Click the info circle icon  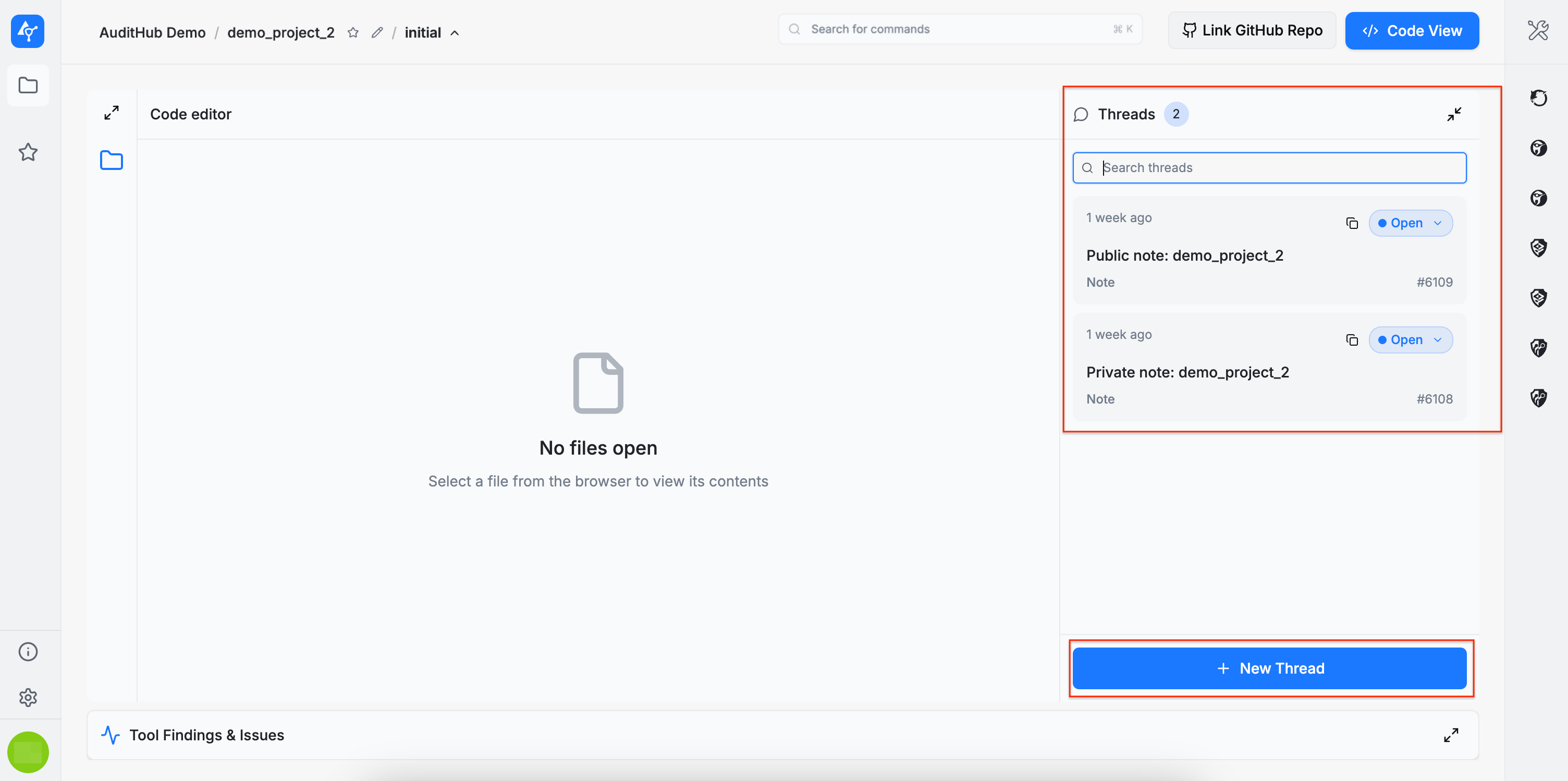(x=28, y=651)
